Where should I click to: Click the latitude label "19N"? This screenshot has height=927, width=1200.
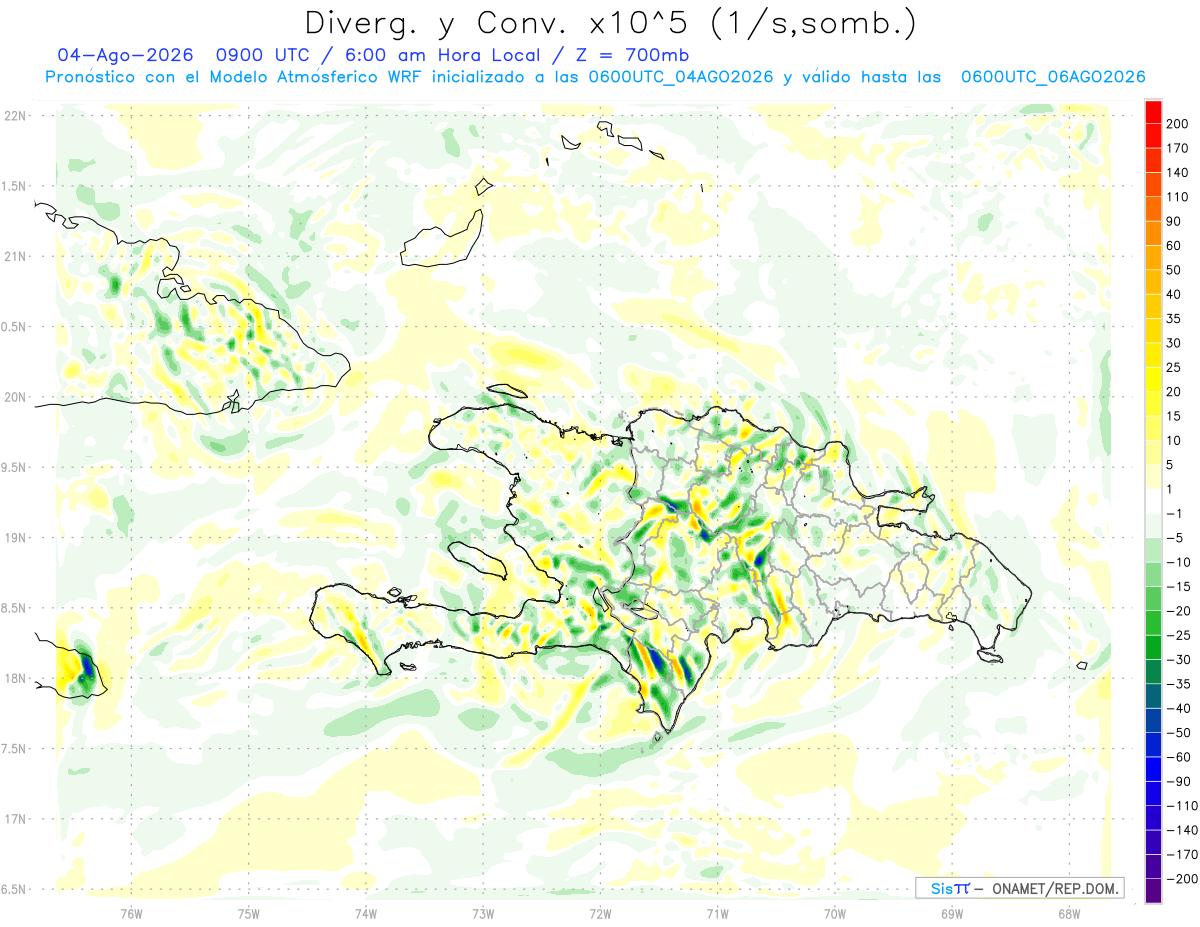click(15, 538)
